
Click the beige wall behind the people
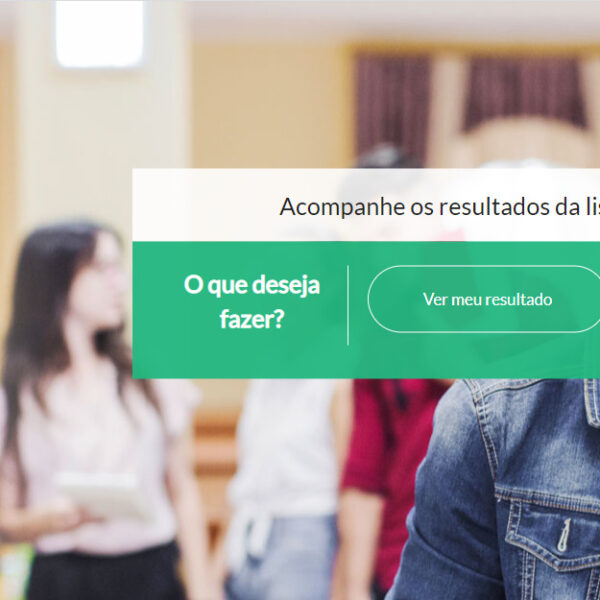pos(268,107)
